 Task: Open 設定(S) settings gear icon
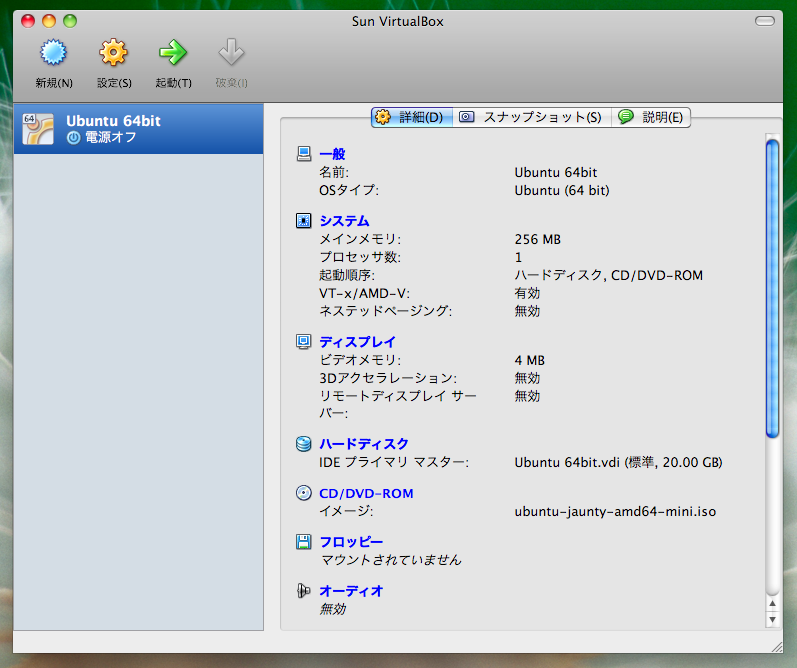(x=113, y=52)
